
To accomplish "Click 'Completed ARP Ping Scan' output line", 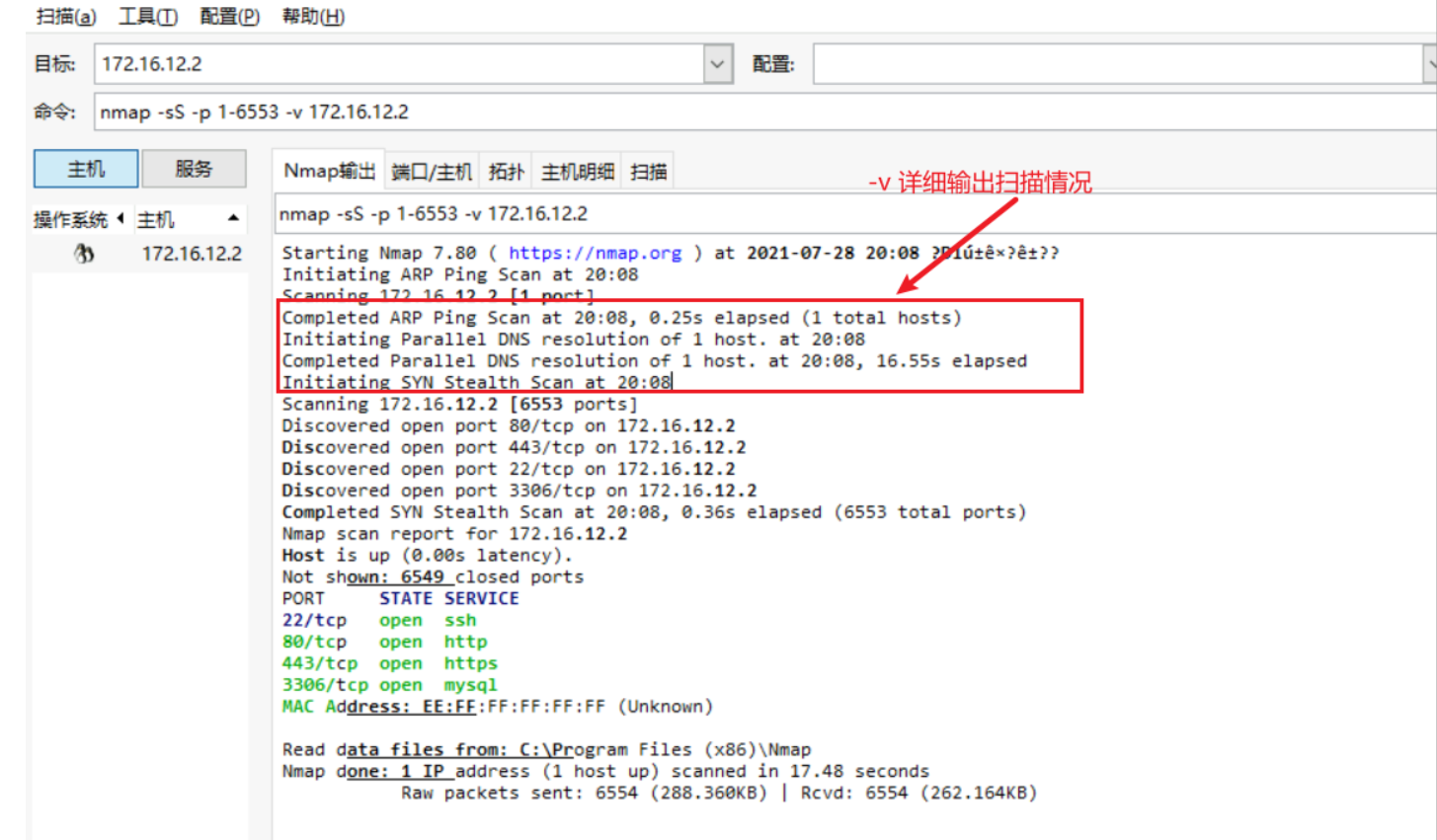I will click(x=621, y=318).
